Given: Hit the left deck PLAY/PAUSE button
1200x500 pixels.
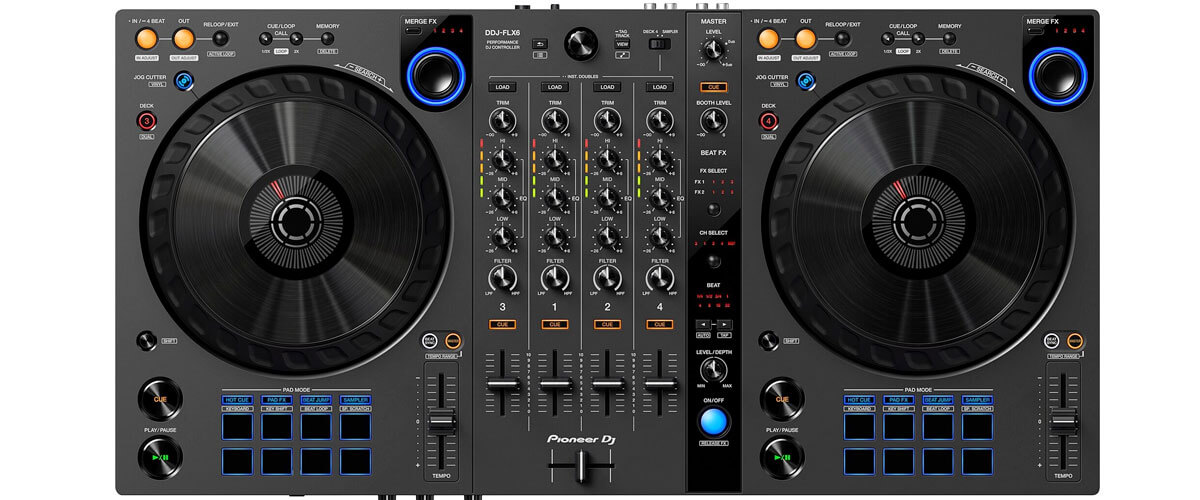Looking at the screenshot, I should pos(161,458).
